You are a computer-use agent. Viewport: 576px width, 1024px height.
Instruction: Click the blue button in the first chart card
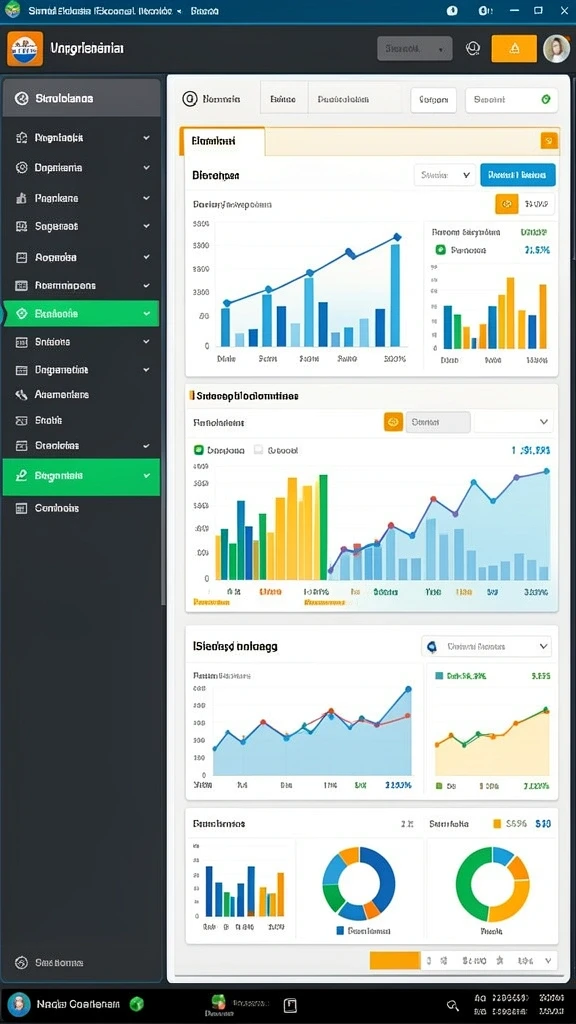pyautogui.click(x=518, y=175)
